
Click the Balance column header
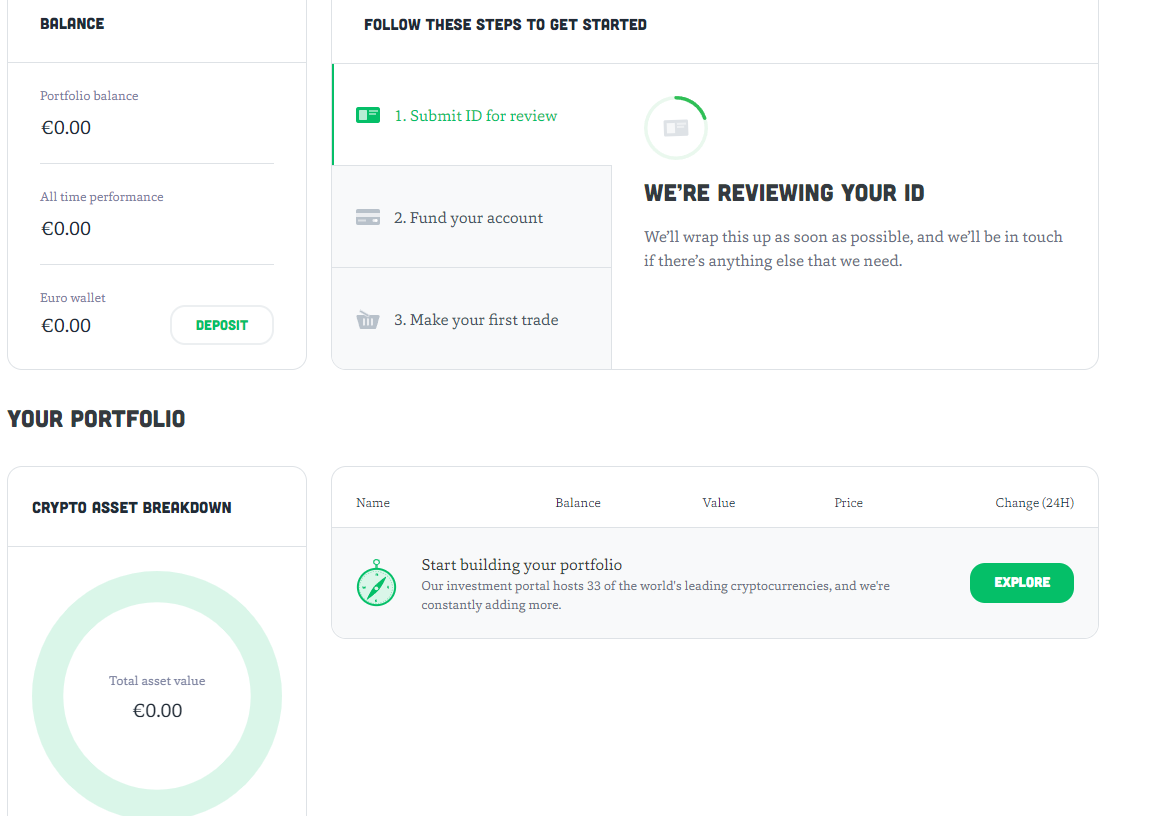578,502
